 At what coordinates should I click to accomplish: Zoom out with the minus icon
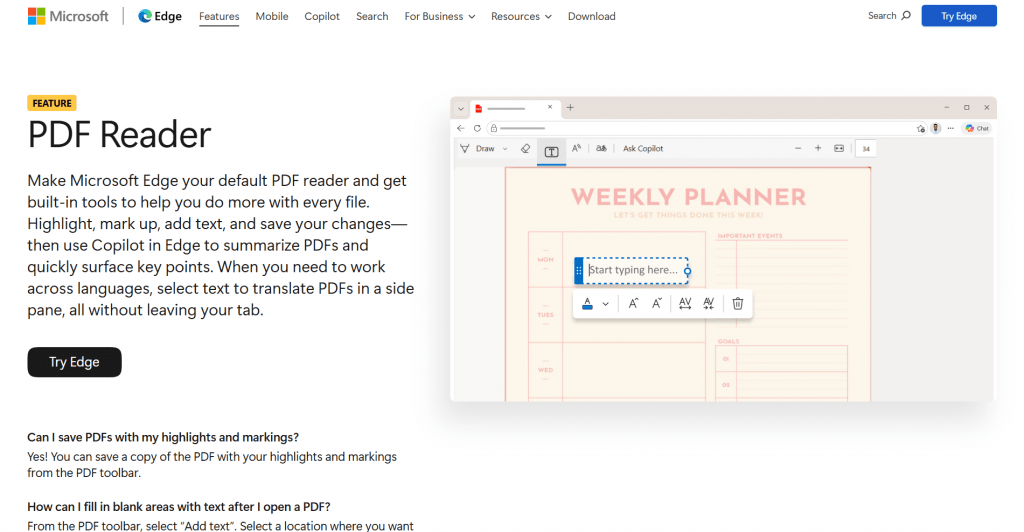point(797,148)
